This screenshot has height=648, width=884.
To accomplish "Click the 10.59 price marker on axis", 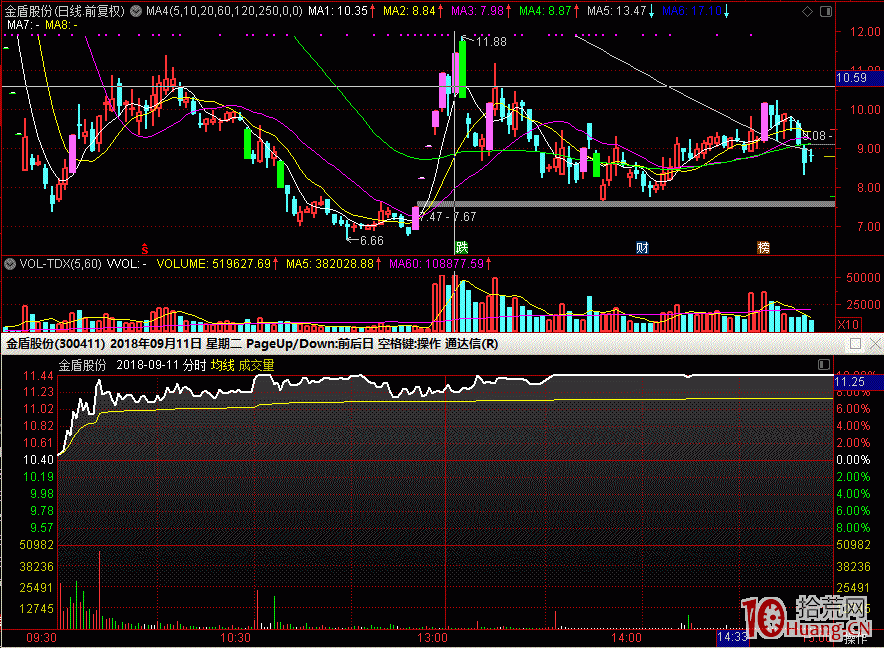I will [851, 77].
